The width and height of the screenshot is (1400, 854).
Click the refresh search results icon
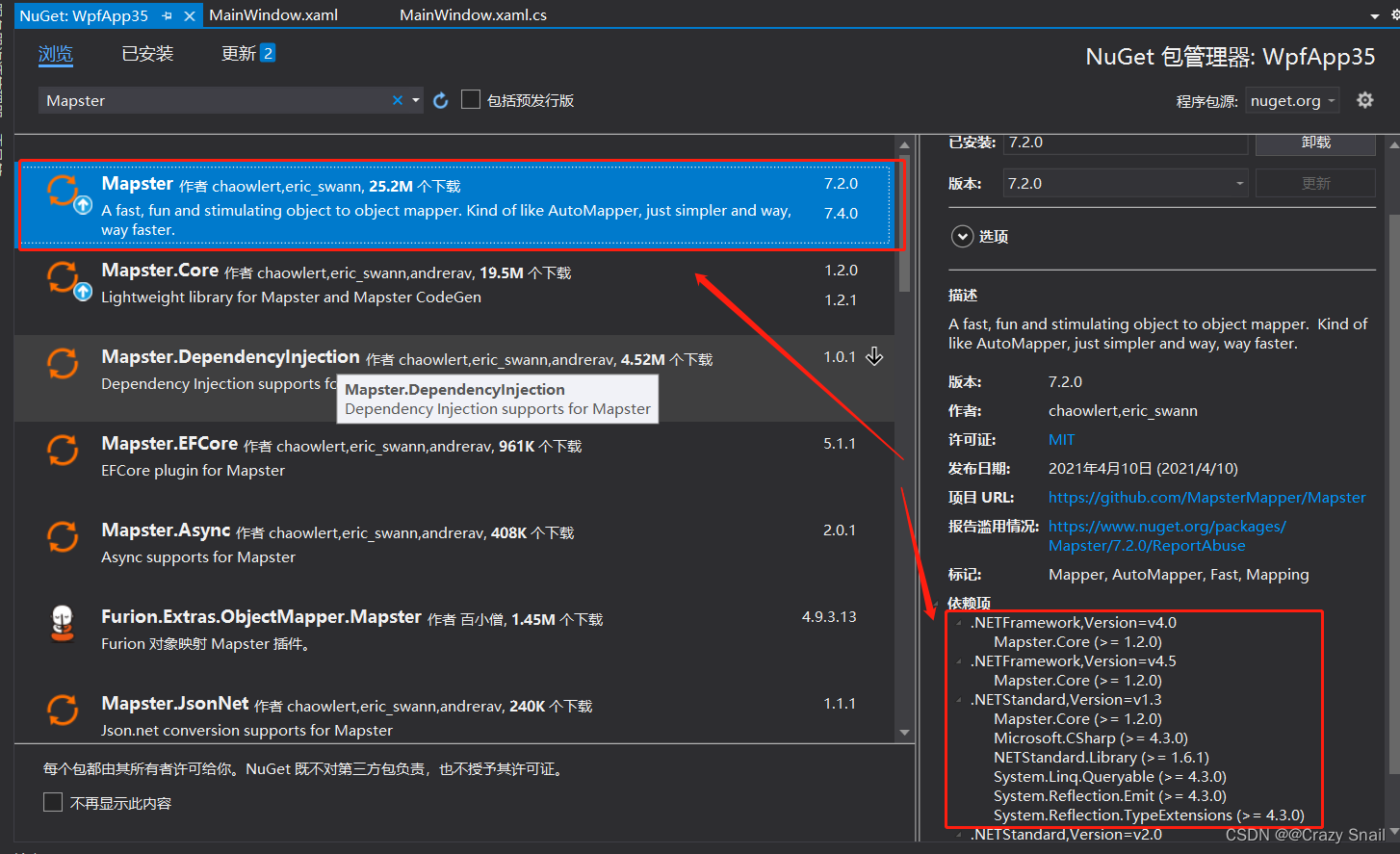pyautogui.click(x=440, y=99)
